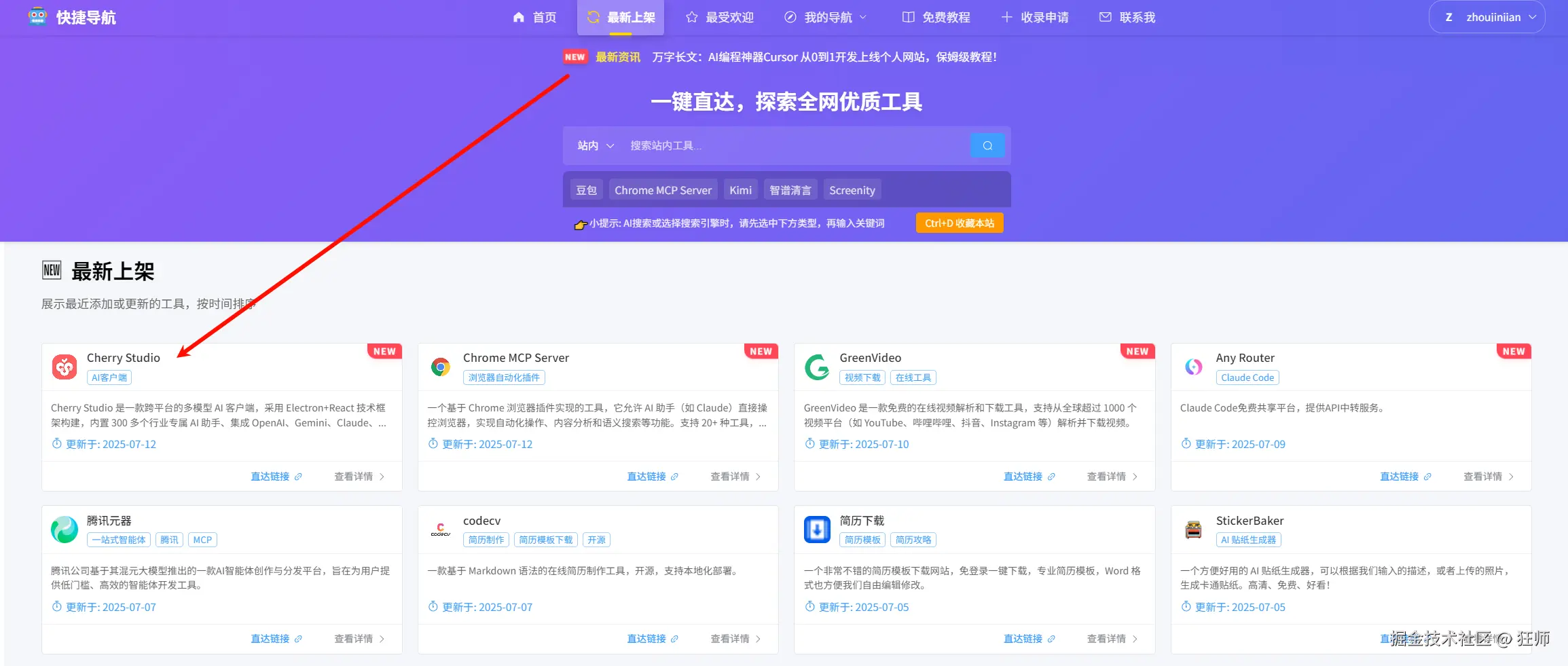This screenshot has width=1568, height=666.
Task: Go to the 最受欢迎 nav tab
Action: coord(720,17)
